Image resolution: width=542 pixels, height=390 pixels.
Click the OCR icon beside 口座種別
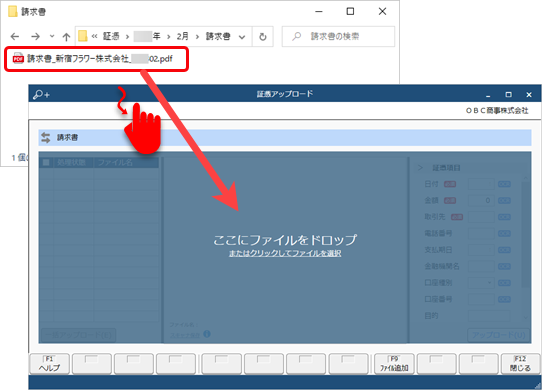tap(504, 283)
